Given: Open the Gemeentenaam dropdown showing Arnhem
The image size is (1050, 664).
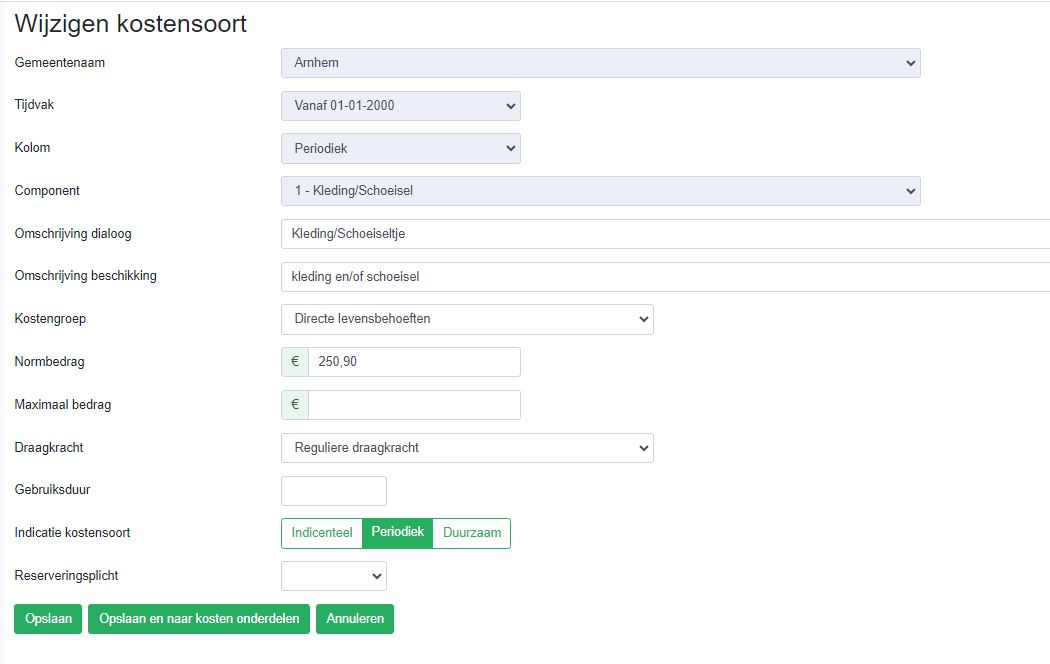Looking at the screenshot, I should click(601, 63).
